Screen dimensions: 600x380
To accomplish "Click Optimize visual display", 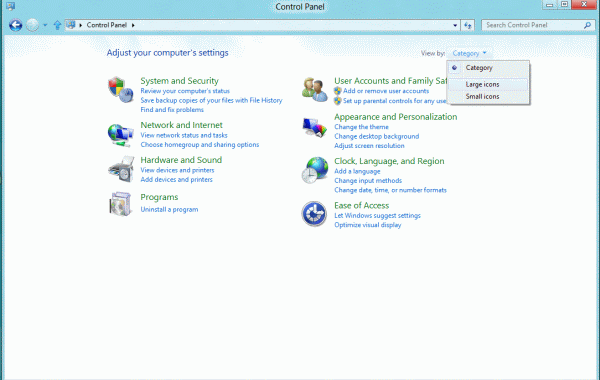I will click(368, 225).
